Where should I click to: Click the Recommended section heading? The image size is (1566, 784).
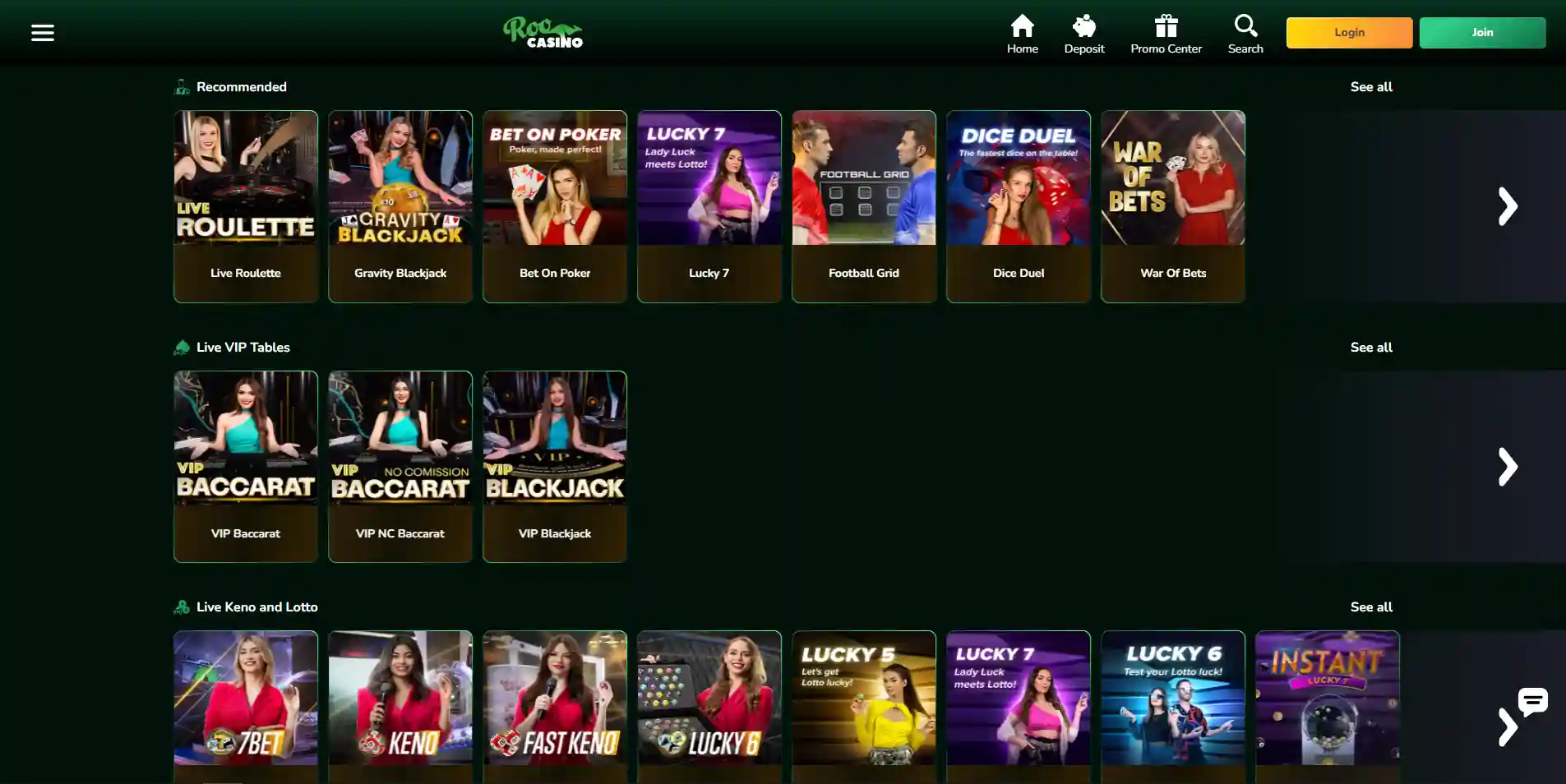click(x=242, y=87)
